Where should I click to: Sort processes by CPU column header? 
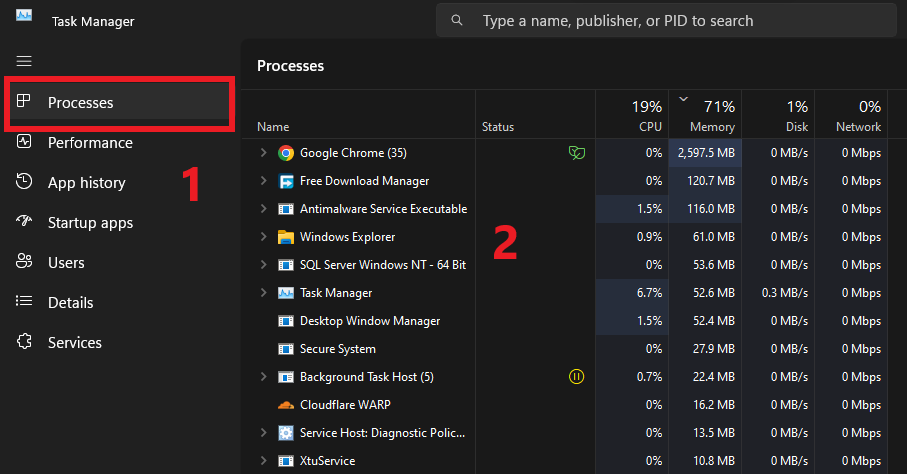coord(632,116)
